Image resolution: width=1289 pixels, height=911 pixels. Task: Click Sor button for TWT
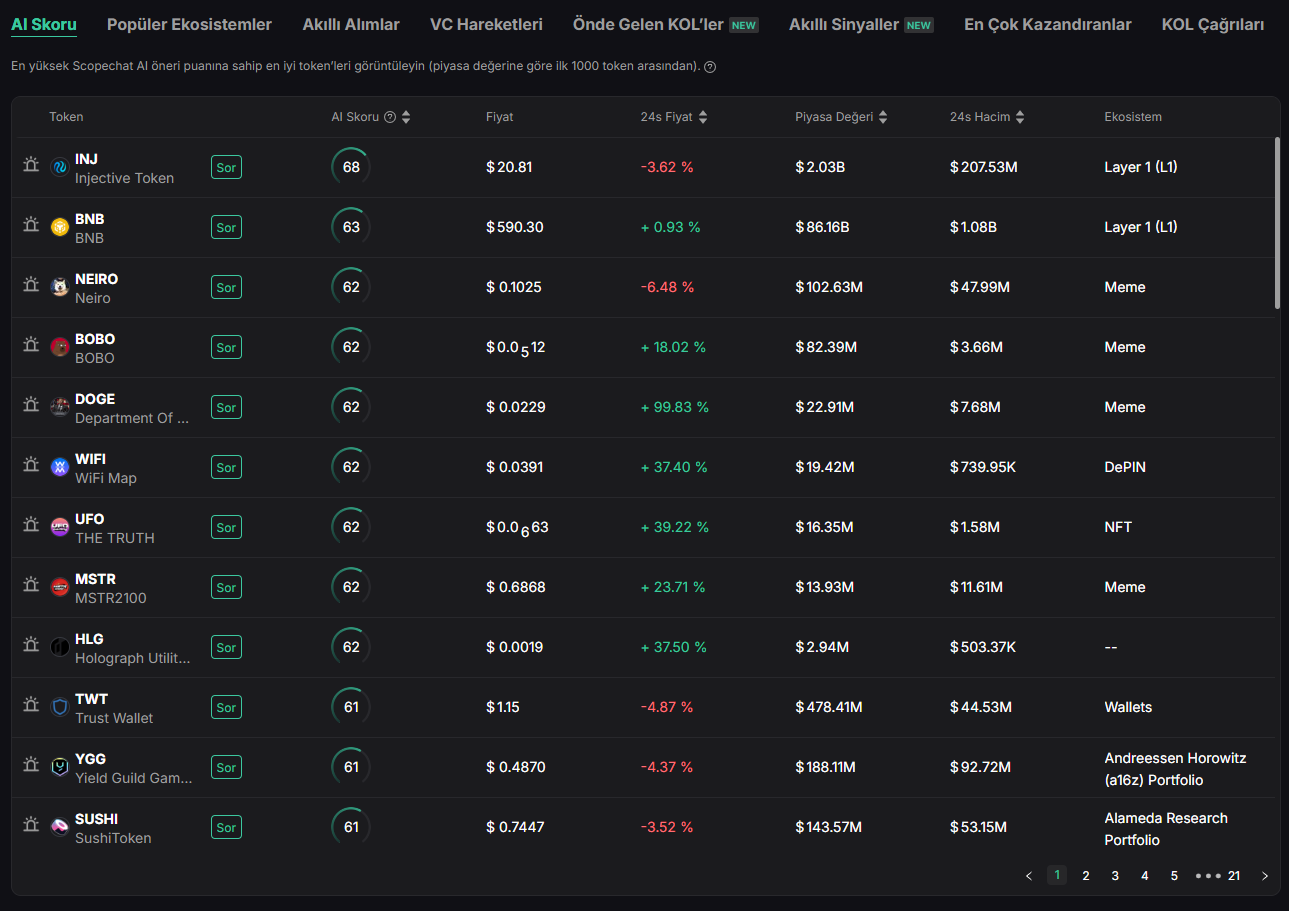point(227,707)
